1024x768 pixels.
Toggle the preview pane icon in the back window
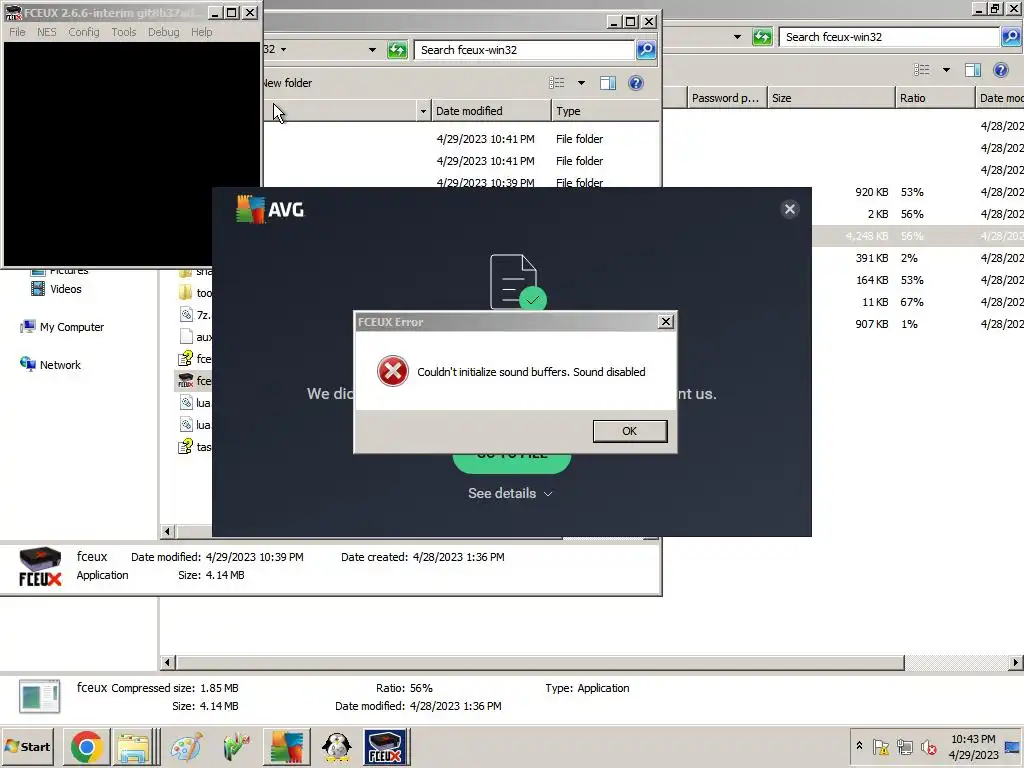coord(973,69)
